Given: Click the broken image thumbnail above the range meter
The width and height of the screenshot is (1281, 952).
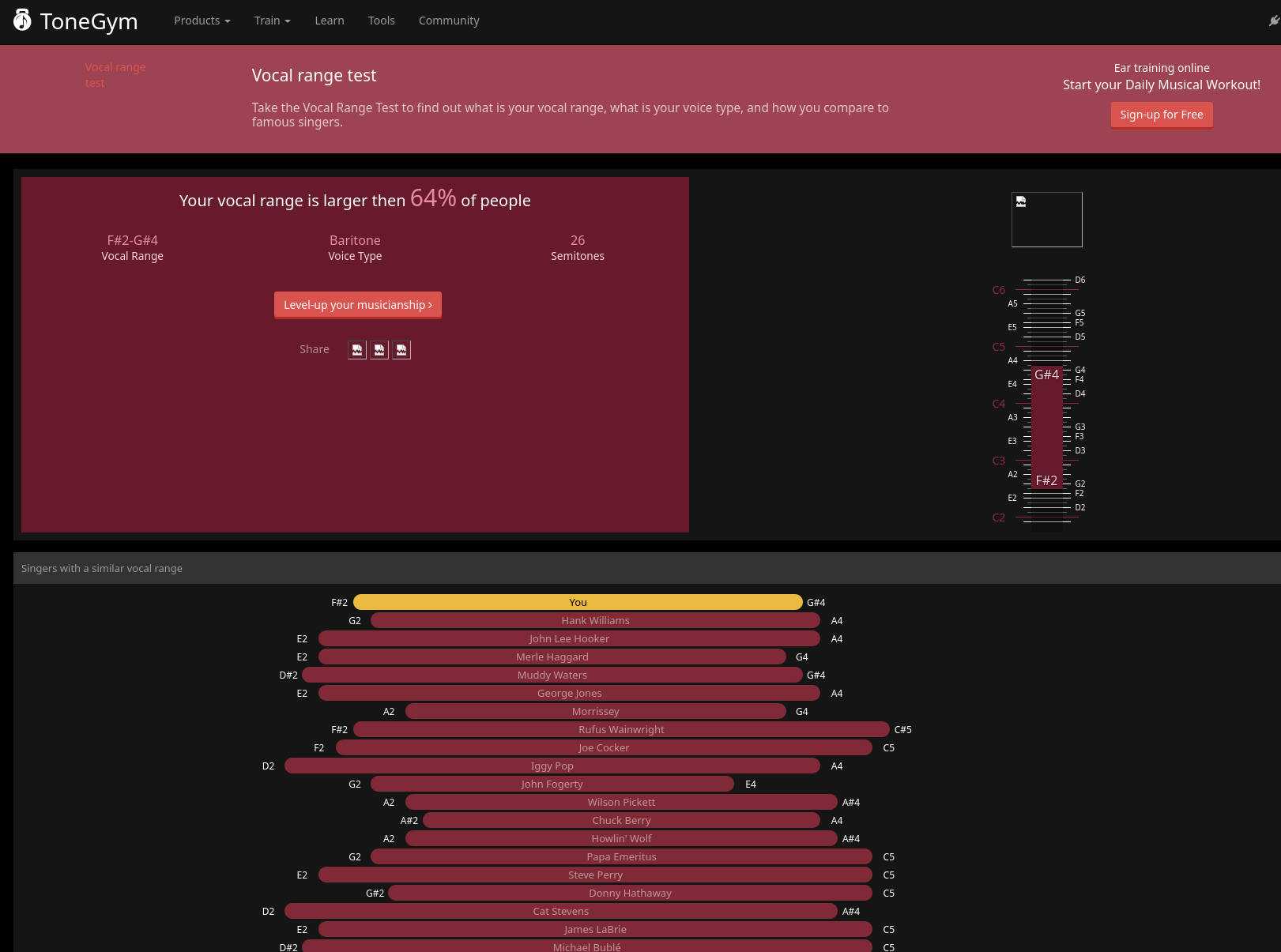Looking at the screenshot, I should [x=1047, y=220].
